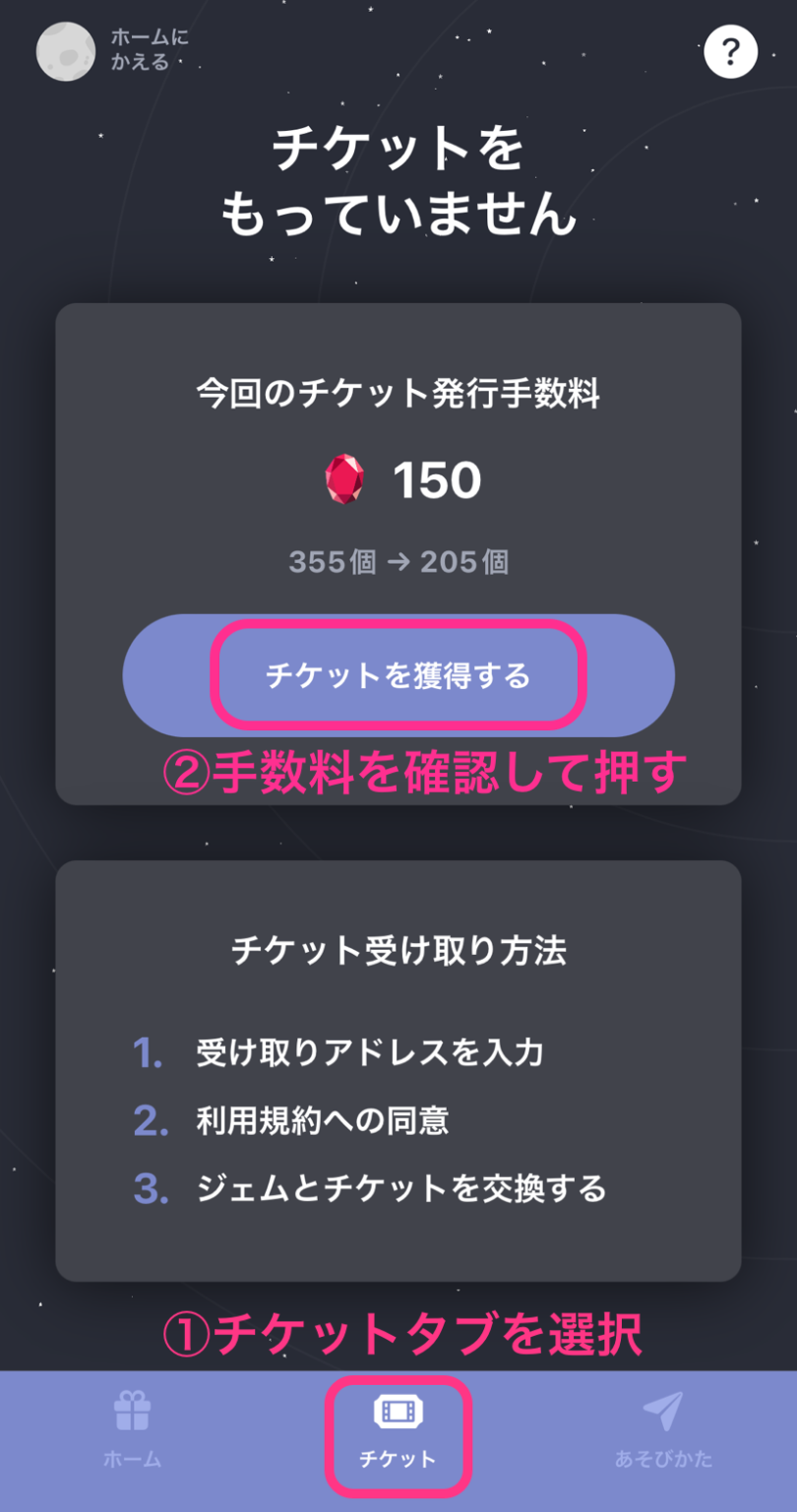Tap the moon icon to return home
797x1512 pixels.
tap(65, 50)
